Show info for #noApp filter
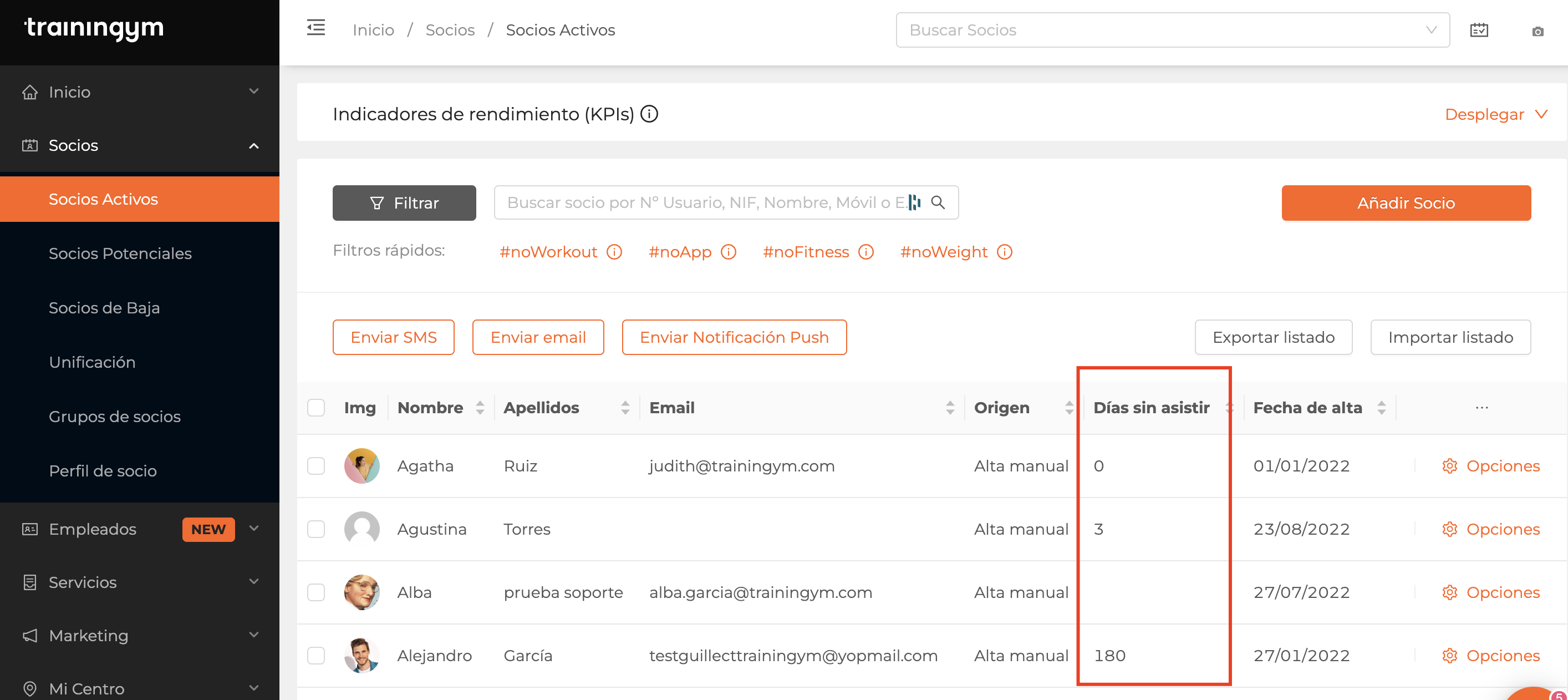Viewport: 1568px width, 700px height. point(729,252)
